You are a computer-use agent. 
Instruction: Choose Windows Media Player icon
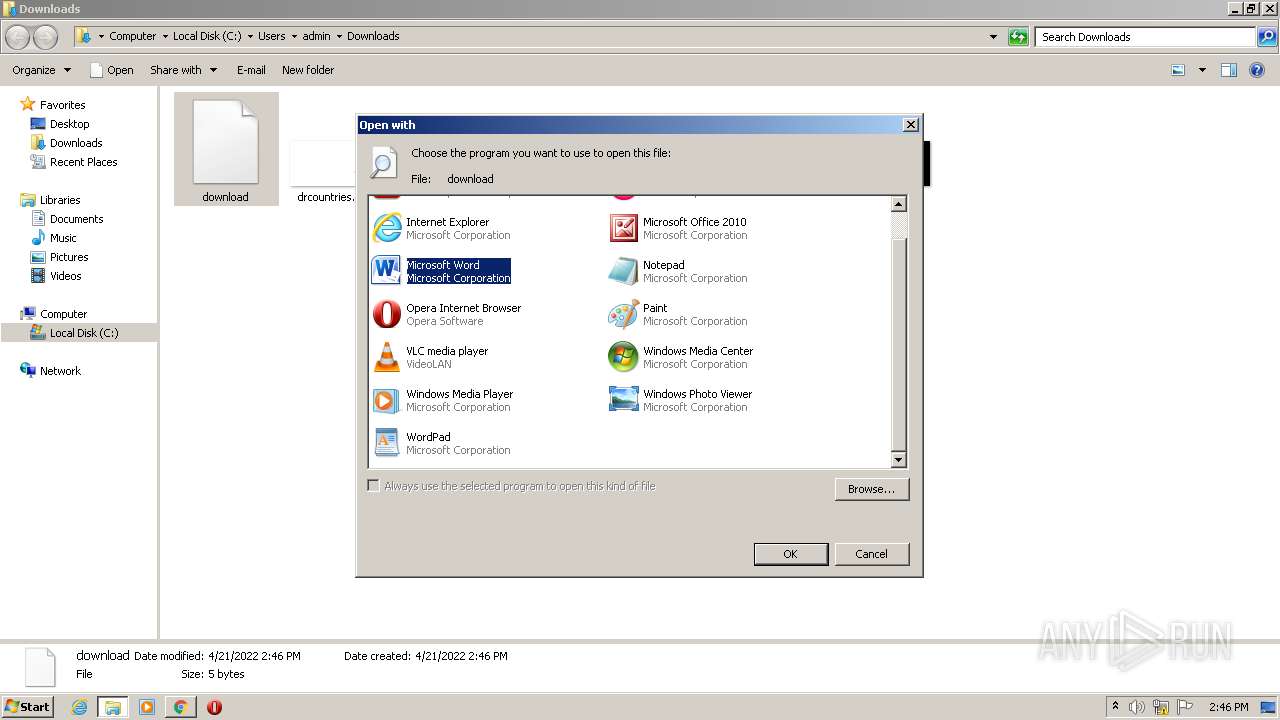tap(386, 400)
